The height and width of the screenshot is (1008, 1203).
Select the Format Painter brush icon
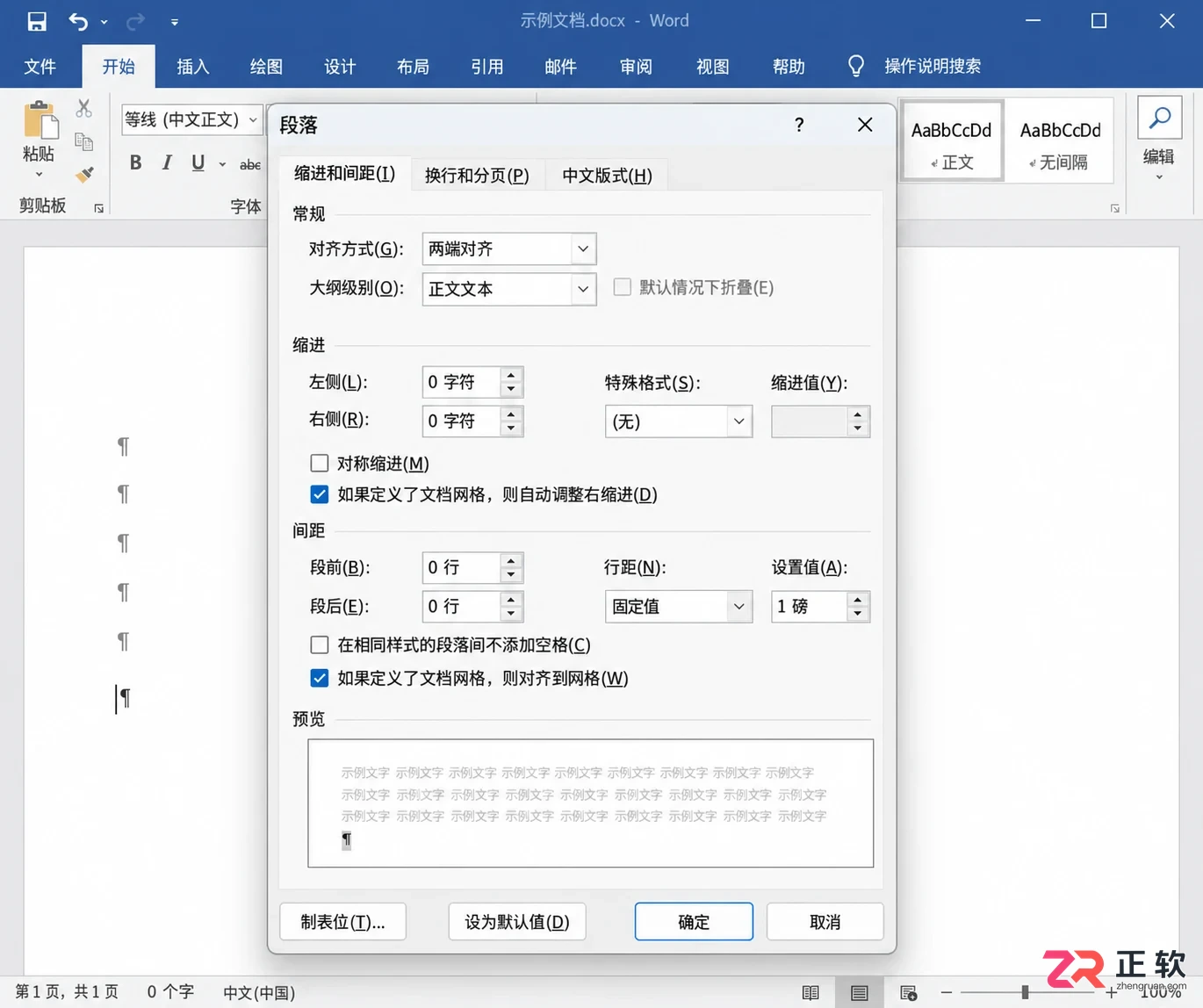coord(84,175)
